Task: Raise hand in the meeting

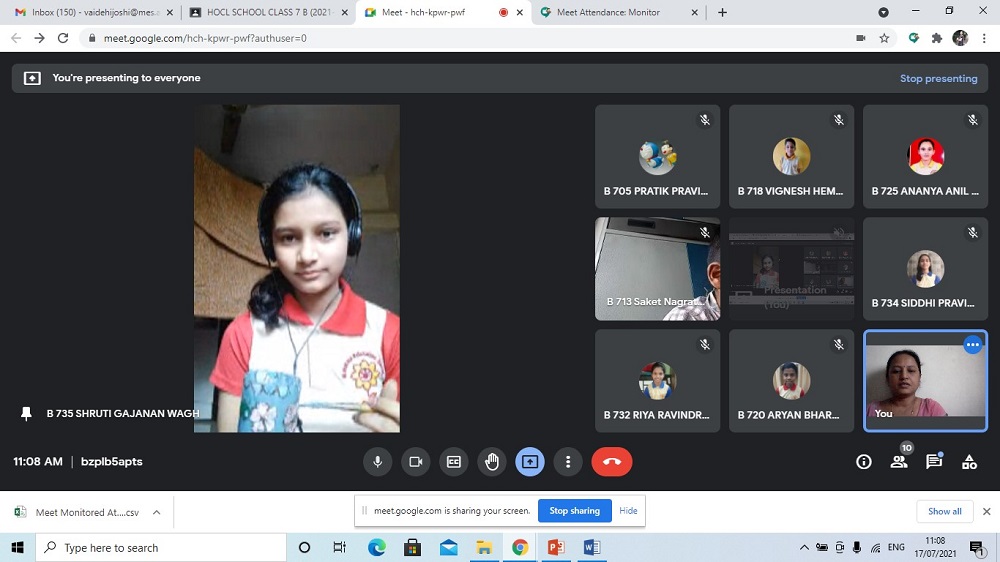Action: (x=492, y=462)
